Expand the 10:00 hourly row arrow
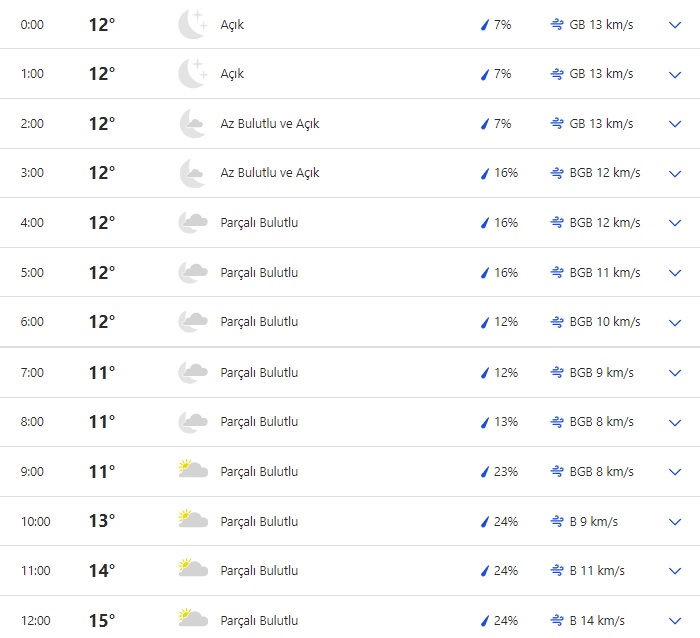The height and width of the screenshot is (638, 700). pyautogui.click(x=674, y=521)
